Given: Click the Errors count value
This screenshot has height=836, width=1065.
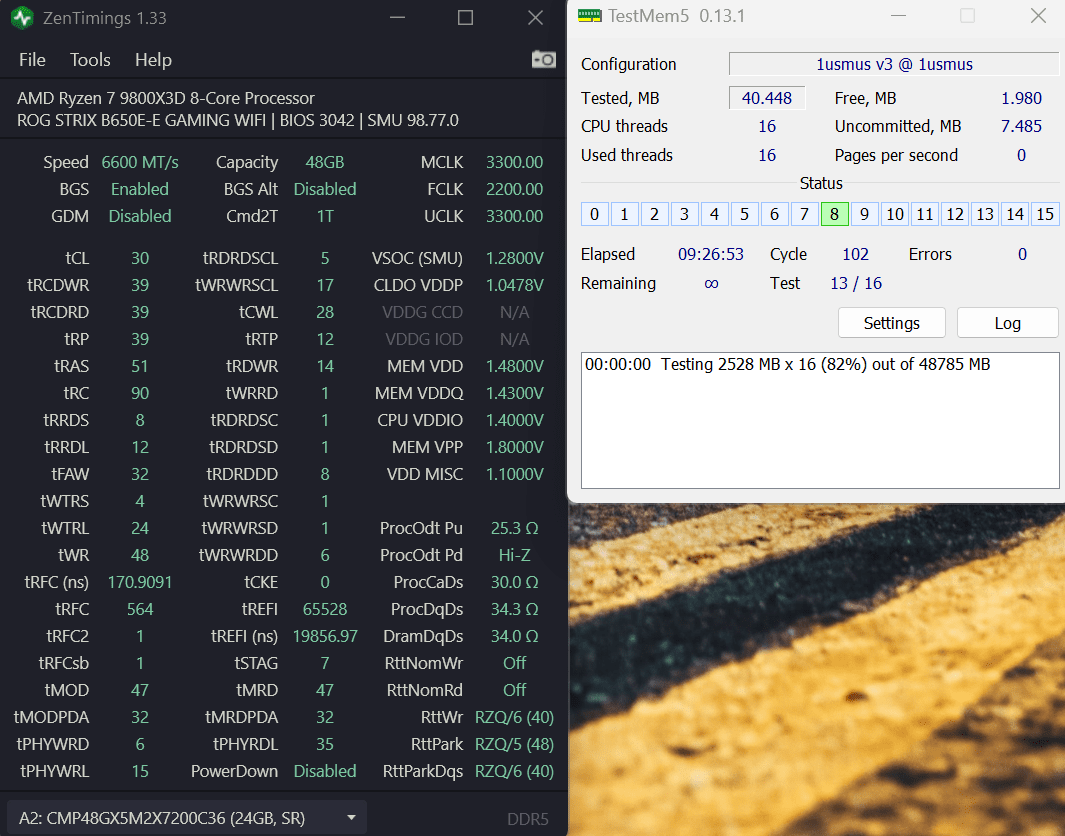Looking at the screenshot, I should coord(1022,254).
